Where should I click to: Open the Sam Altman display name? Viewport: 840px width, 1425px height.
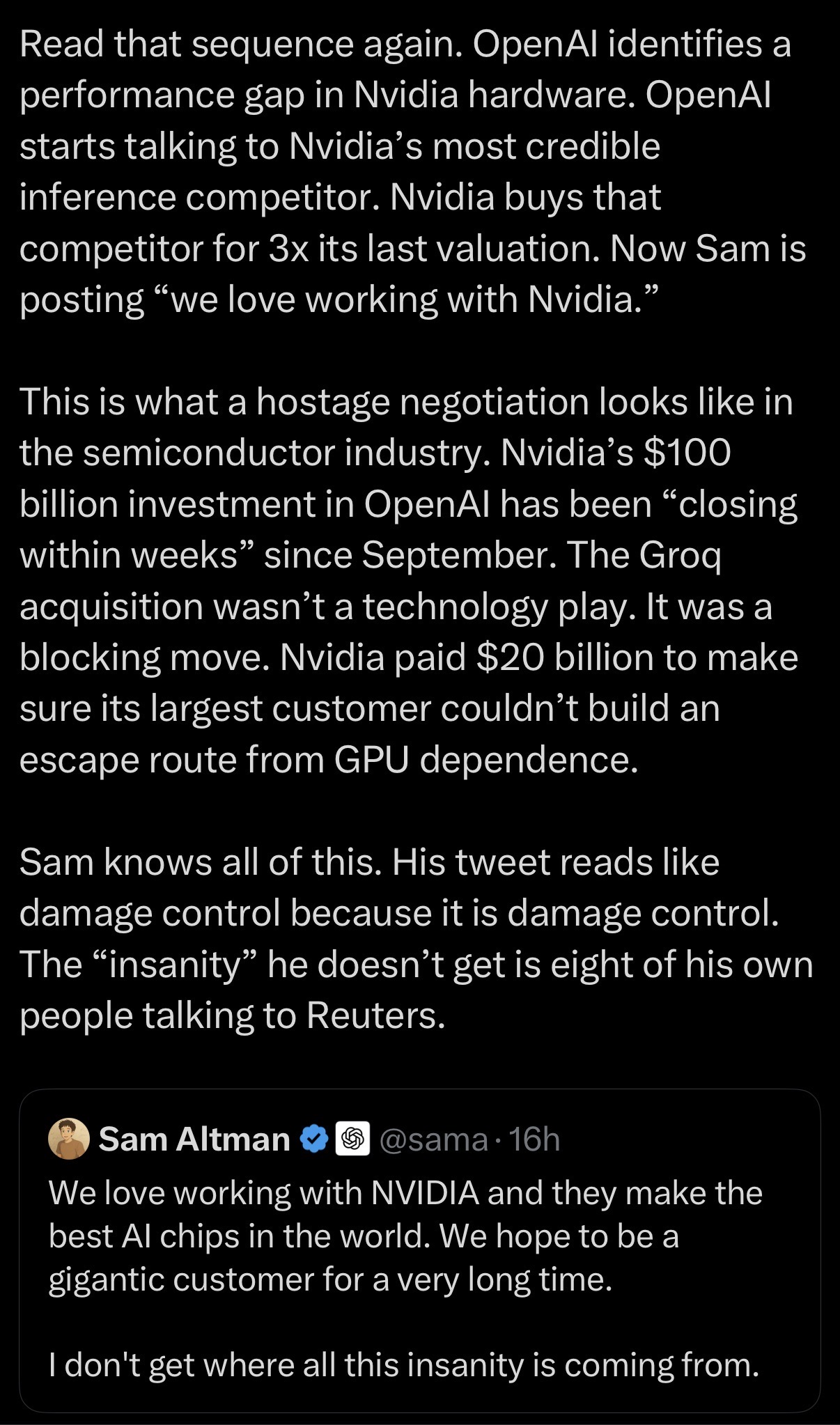(x=194, y=1139)
